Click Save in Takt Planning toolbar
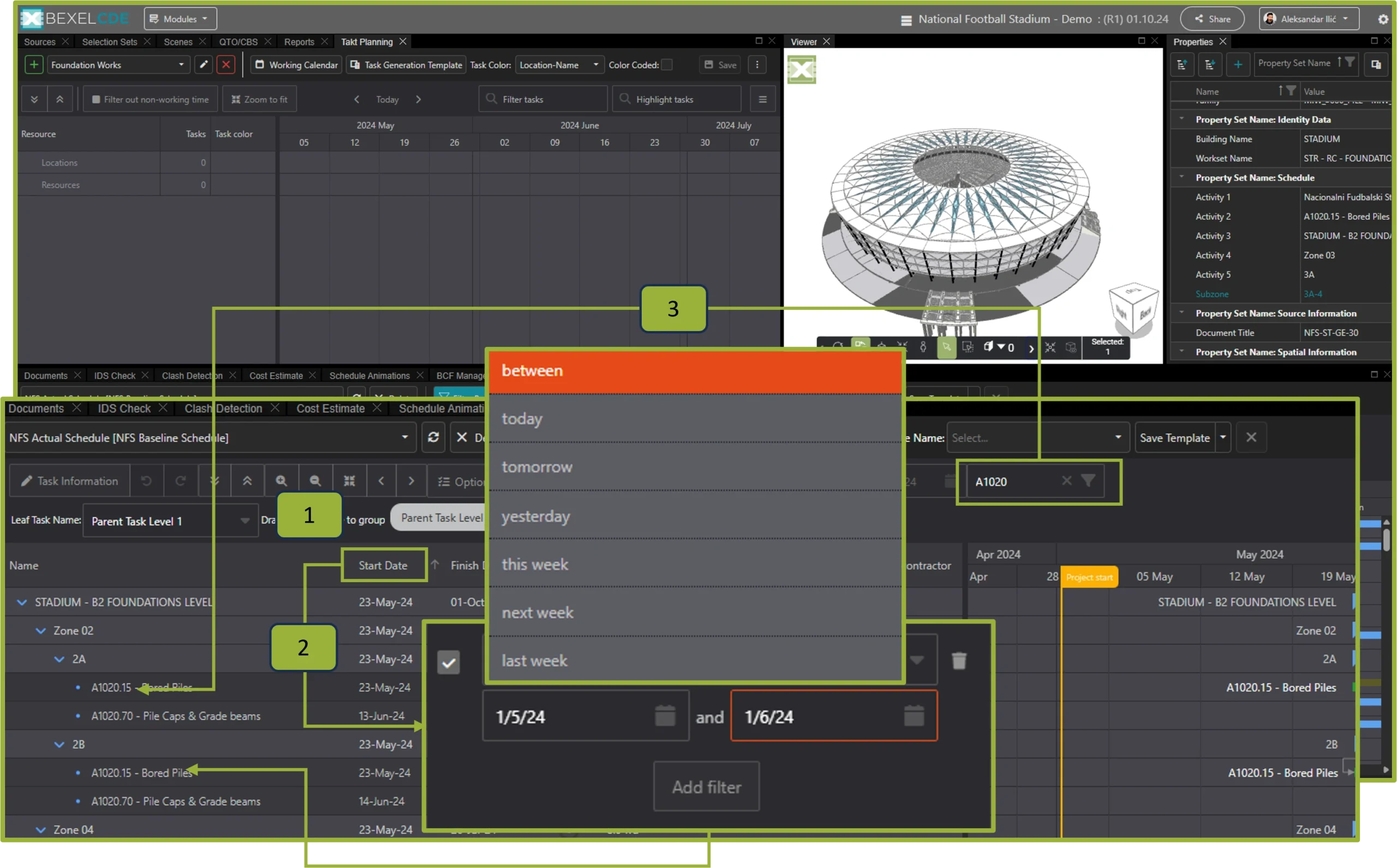This screenshot has height=868, width=1397. [x=721, y=65]
